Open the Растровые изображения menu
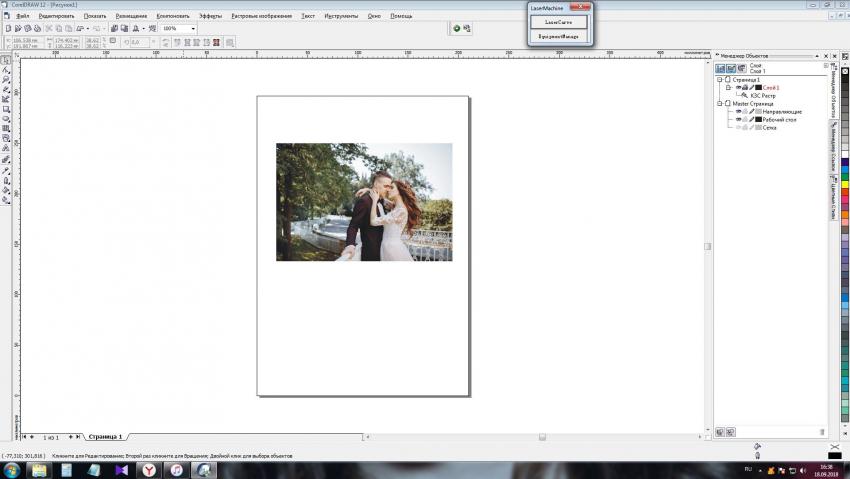This screenshot has width=850, height=479. tap(261, 16)
